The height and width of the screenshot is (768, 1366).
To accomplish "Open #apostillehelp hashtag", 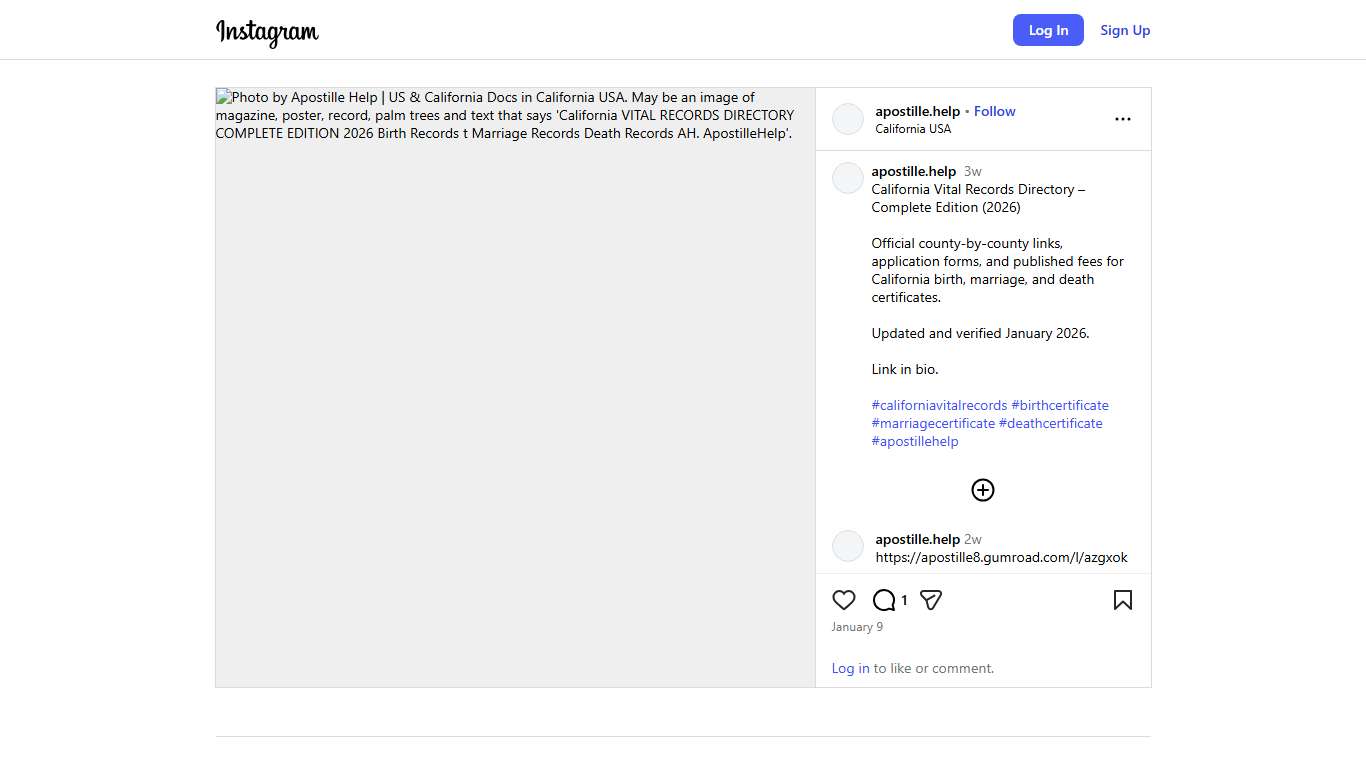I will pos(915,441).
